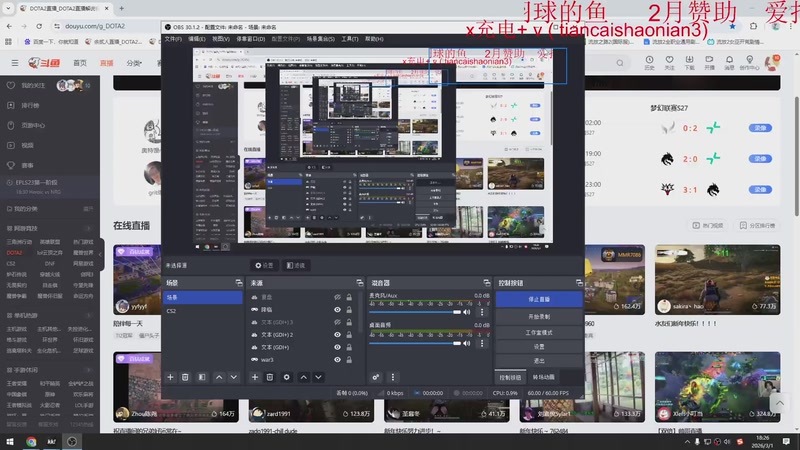Click the source properties button with gear above Scenes

tap(264, 265)
